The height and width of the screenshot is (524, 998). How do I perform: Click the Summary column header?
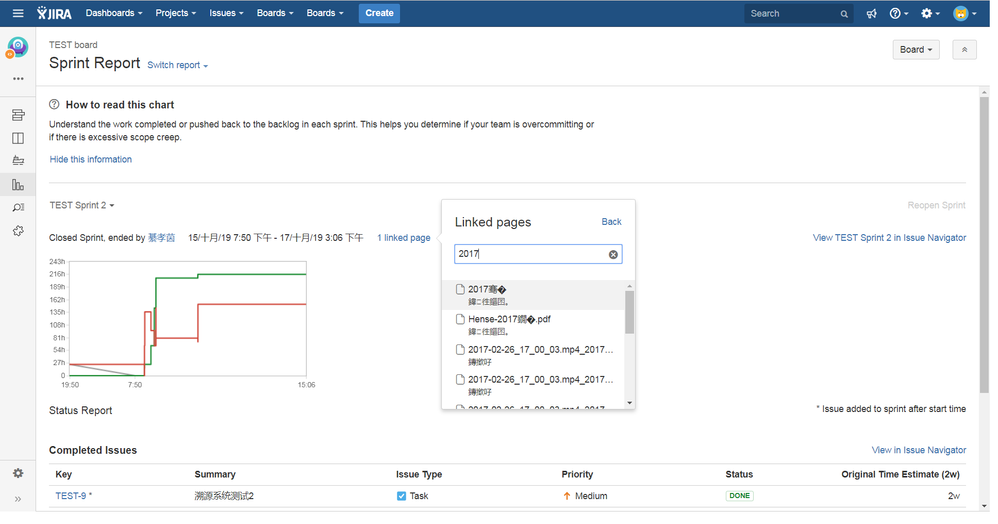click(215, 474)
